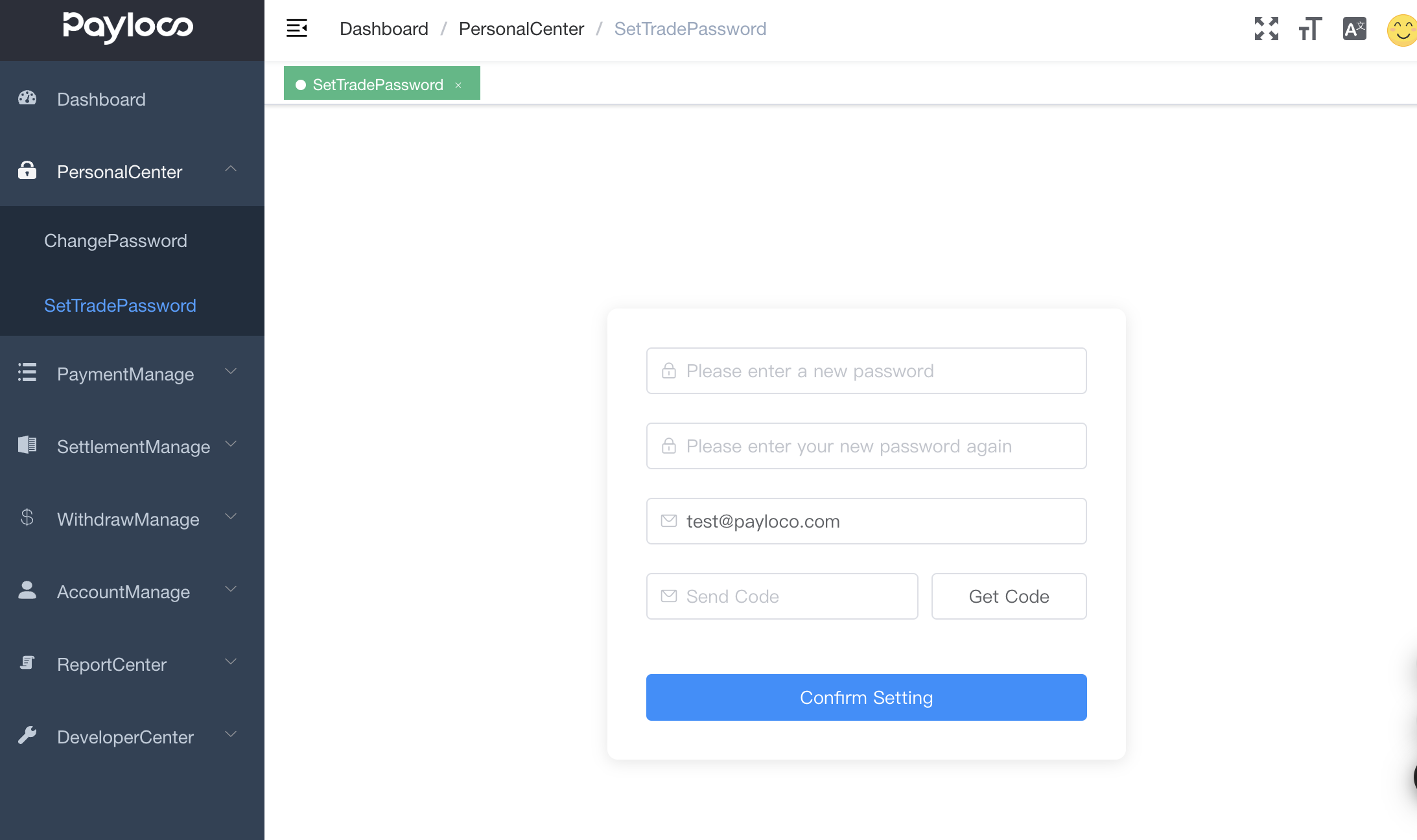Click the Dashboard gauge icon in sidebar
This screenshot has height=840, width=1417.
27,98
